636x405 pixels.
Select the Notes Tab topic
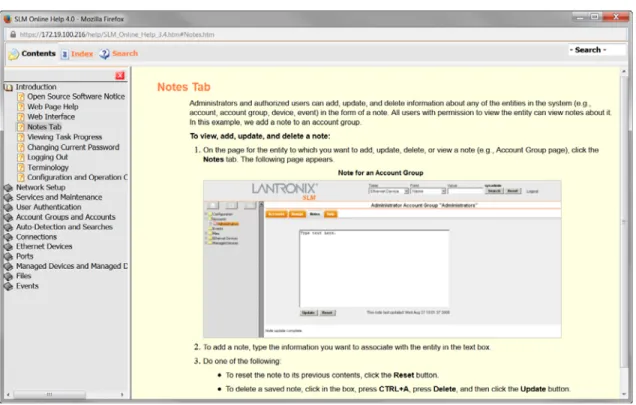[x=44, y=127]
